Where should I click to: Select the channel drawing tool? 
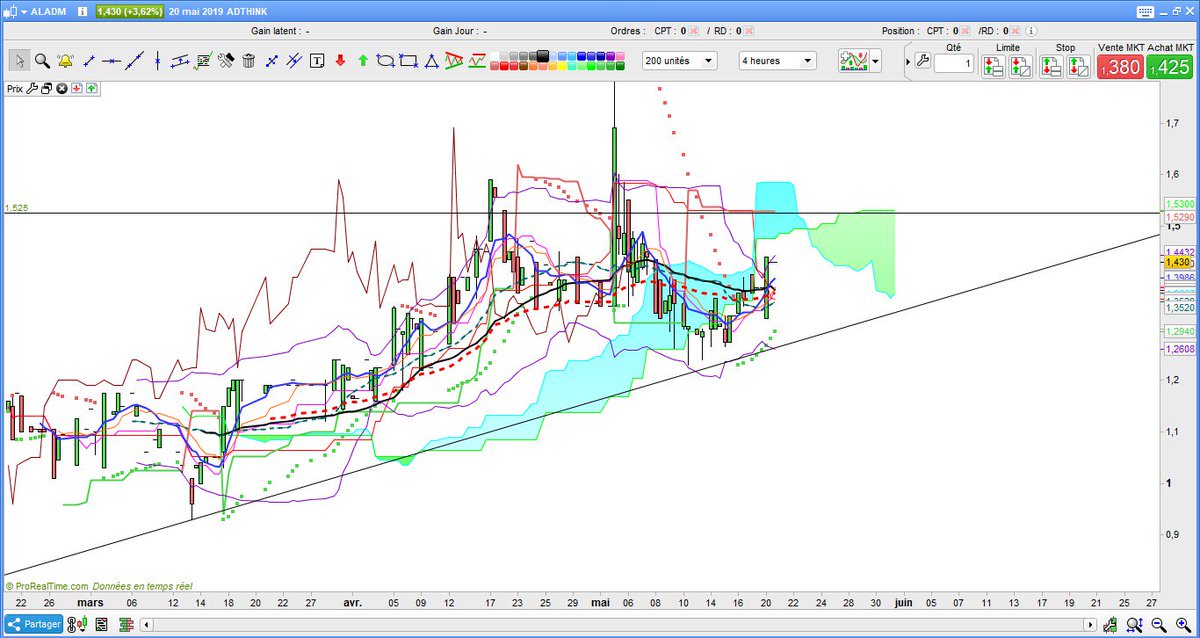click(x=181, y=61)
